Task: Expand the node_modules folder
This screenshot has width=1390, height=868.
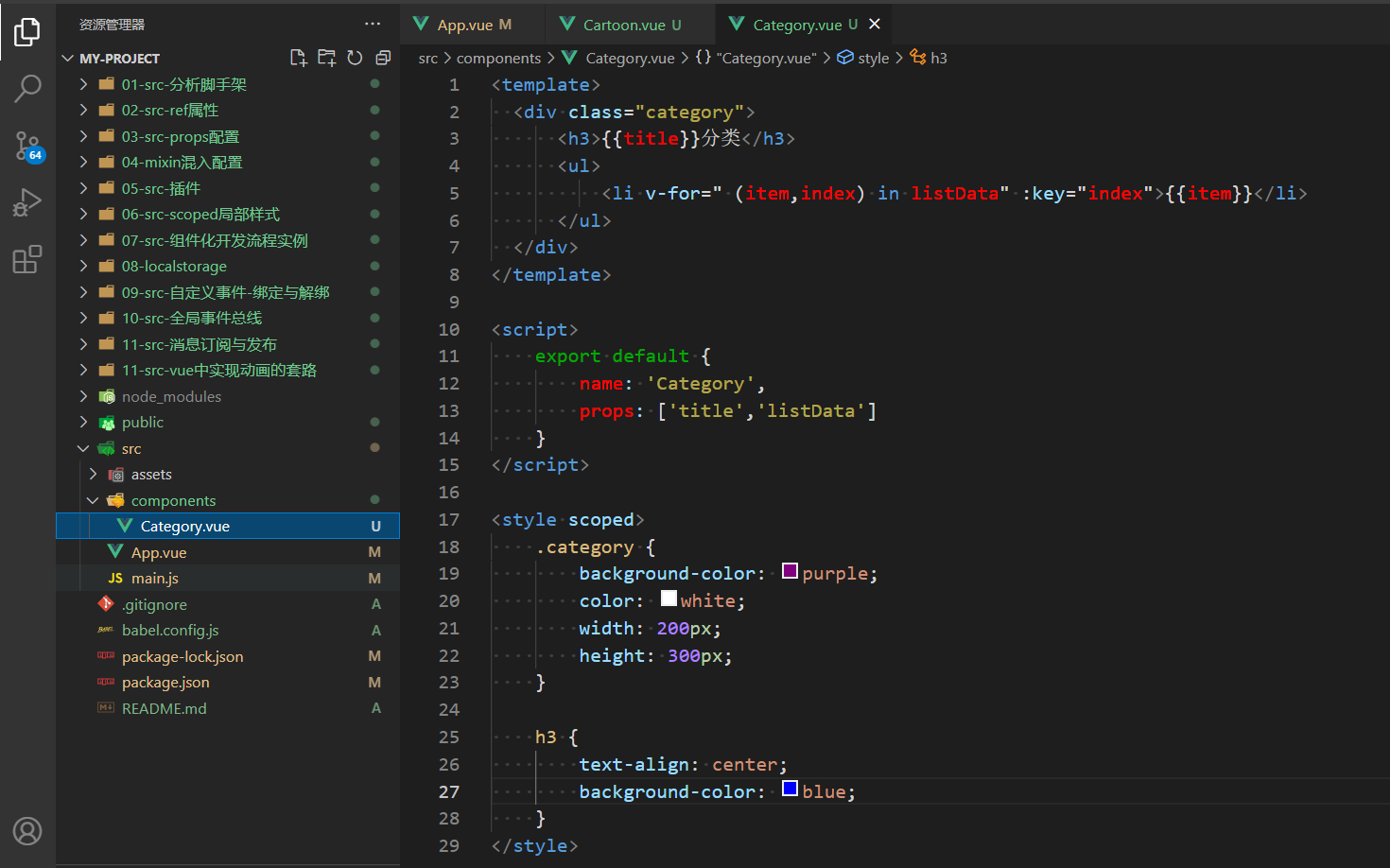Action: pos(83,396)
